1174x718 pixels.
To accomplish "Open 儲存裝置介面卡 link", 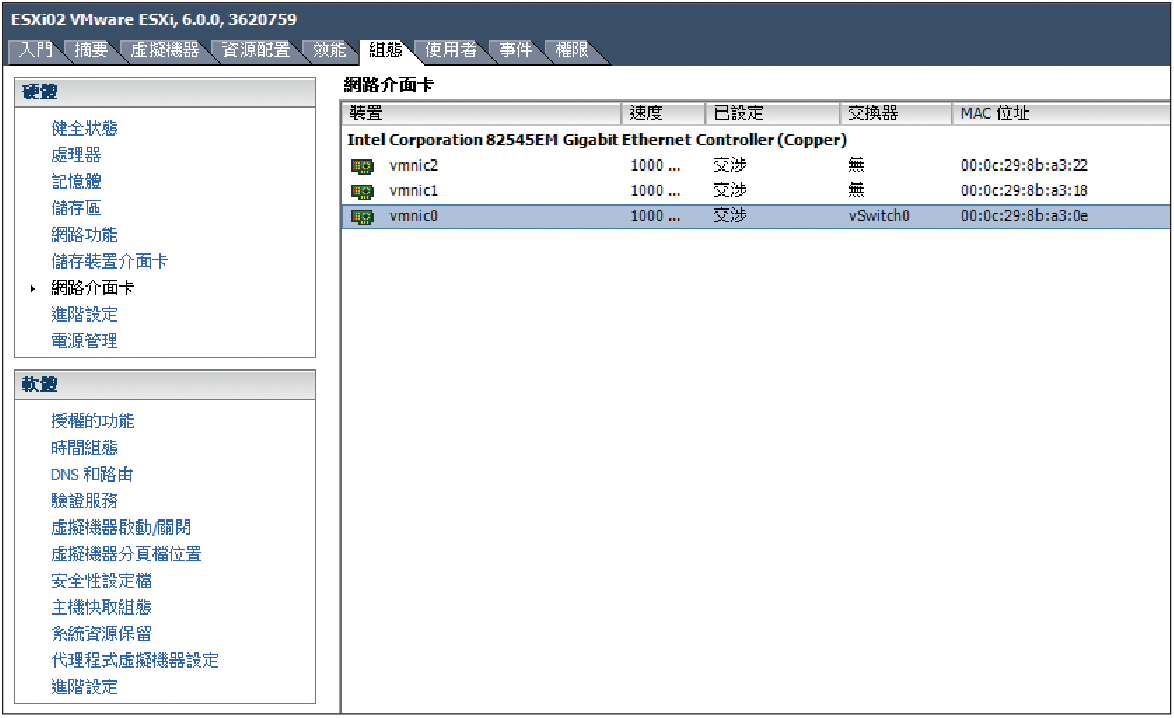I will [109, 261].
